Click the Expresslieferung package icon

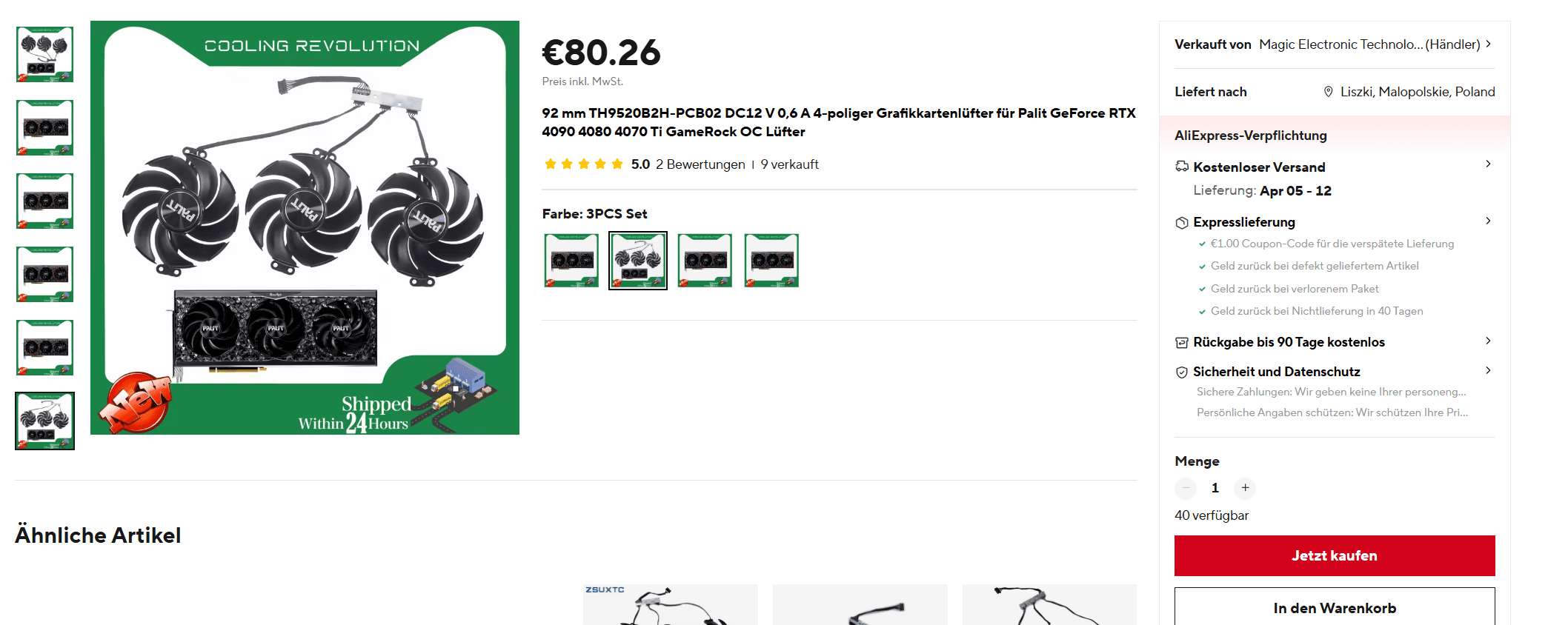point(1182,223)
